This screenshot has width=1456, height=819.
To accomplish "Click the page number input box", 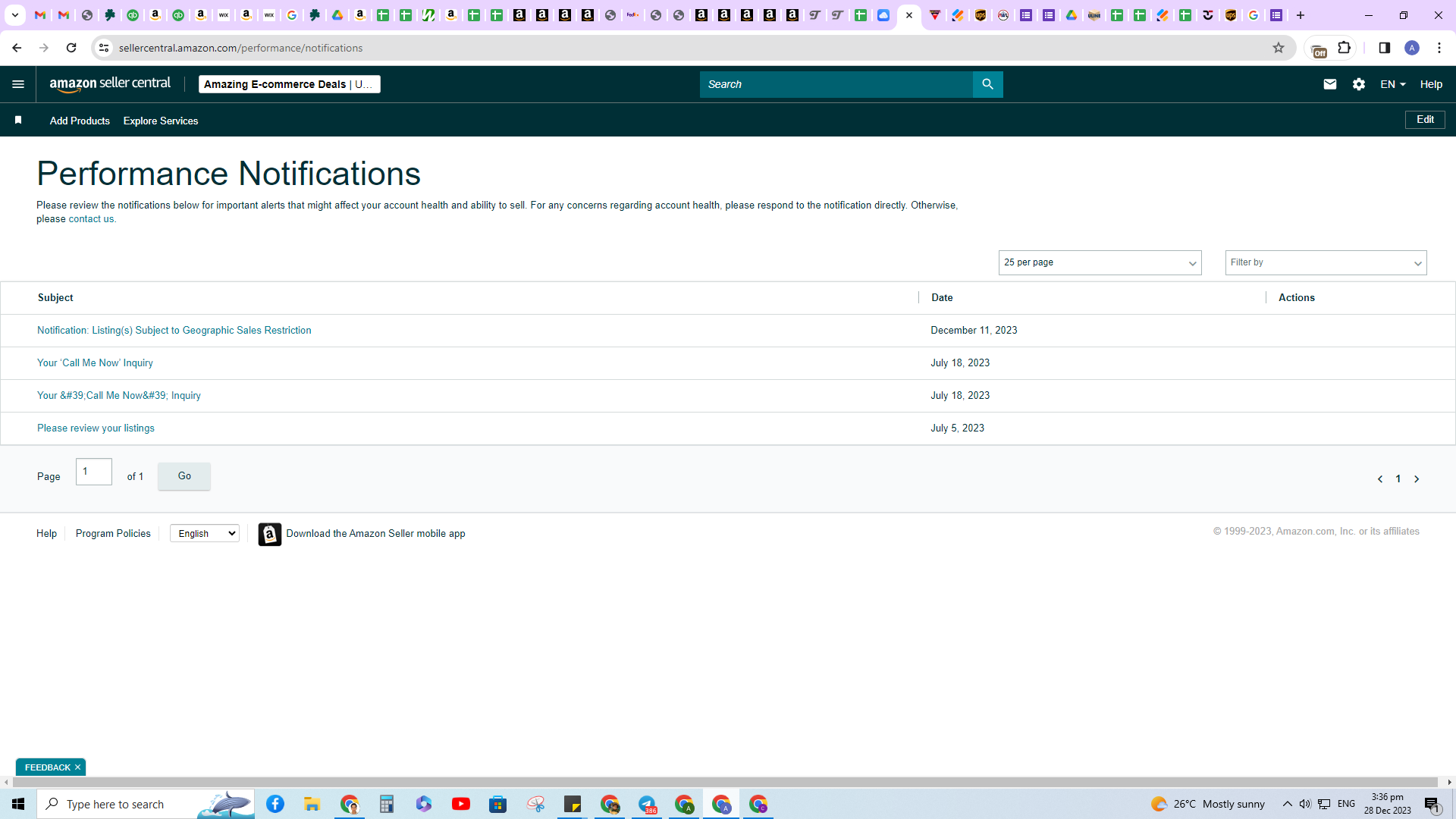I will click(x=94, y=472).
